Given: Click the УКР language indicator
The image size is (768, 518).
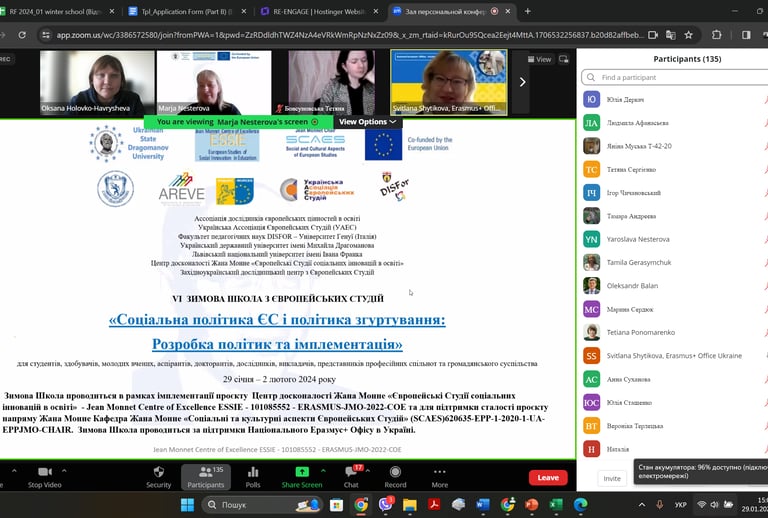Looking at the screenshot, I should click(680, 505).
